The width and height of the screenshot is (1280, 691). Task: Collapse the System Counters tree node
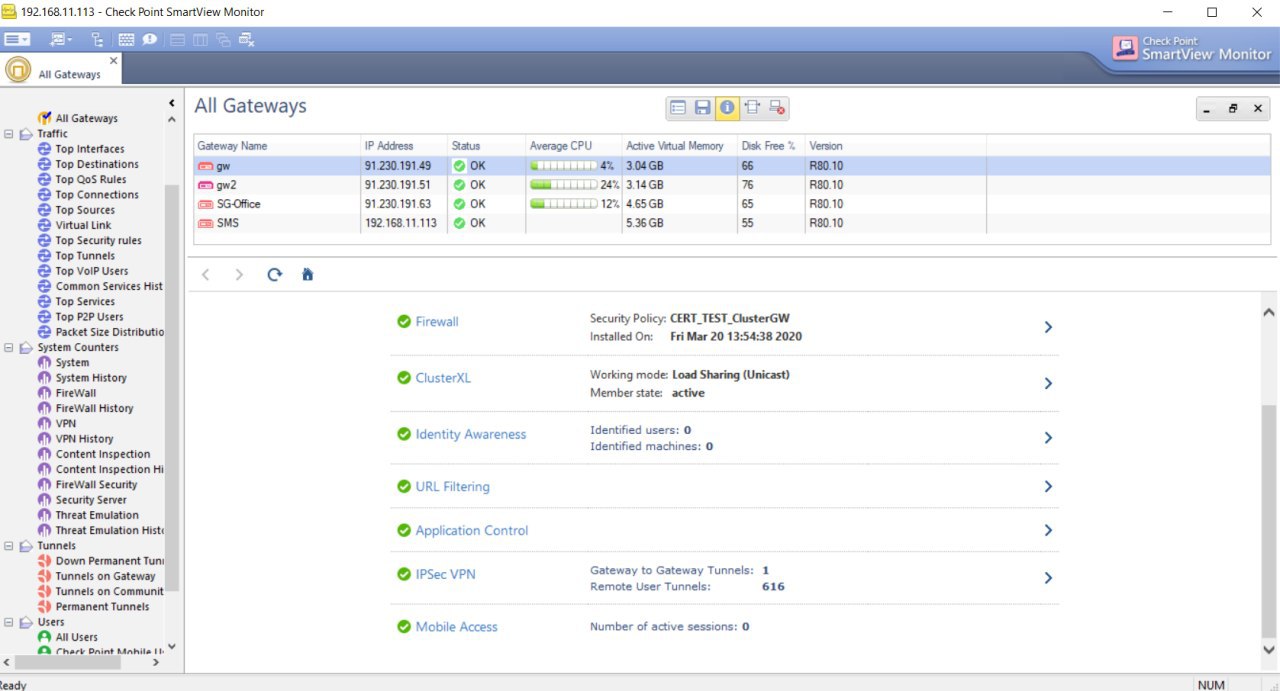pyautogui.click(x=9, y=348)
